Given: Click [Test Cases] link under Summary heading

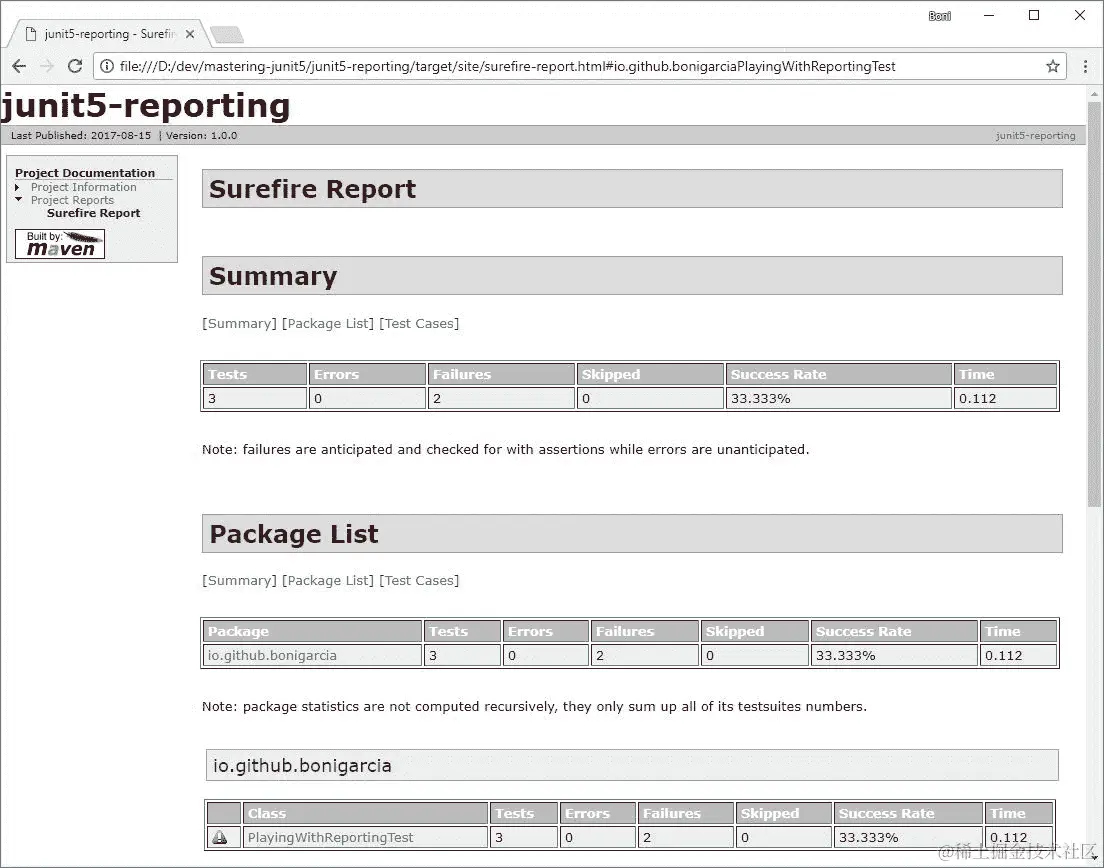Looking at the screenshot, I should pyautogui.click(x=419, y=323).
